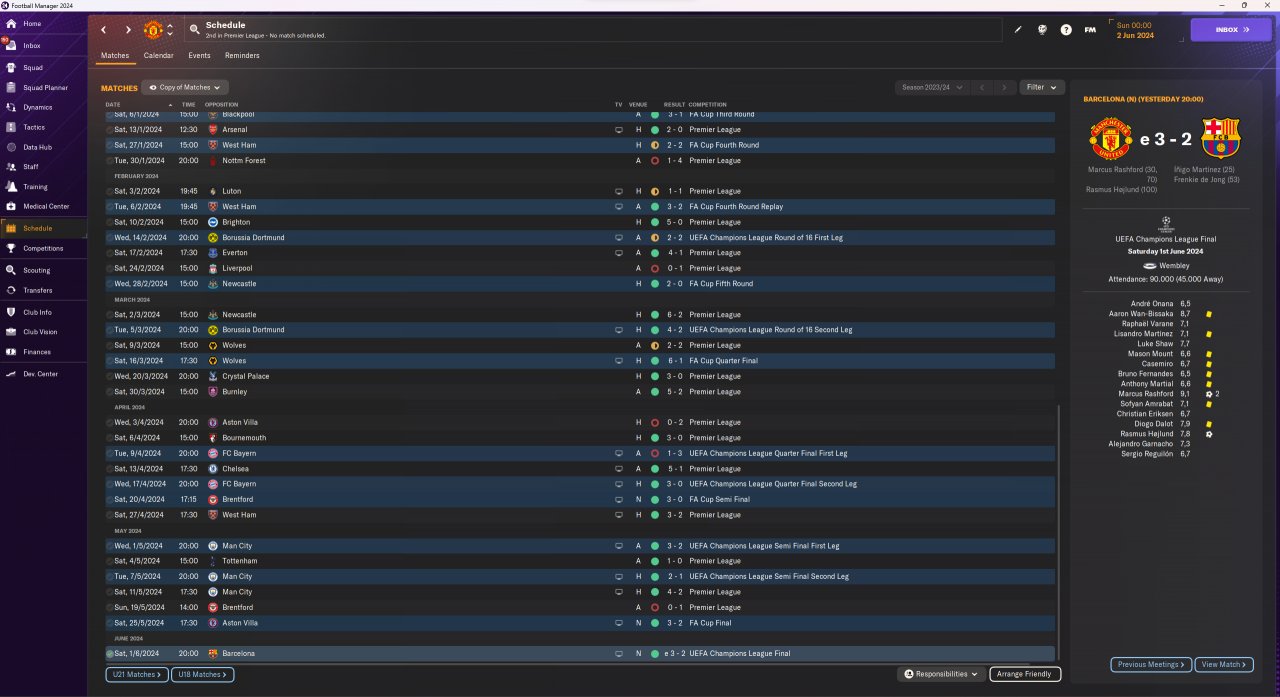The image size is (1280, 697).
Task: Open the Squad shirt icon in sidebar
Action: 11,67
